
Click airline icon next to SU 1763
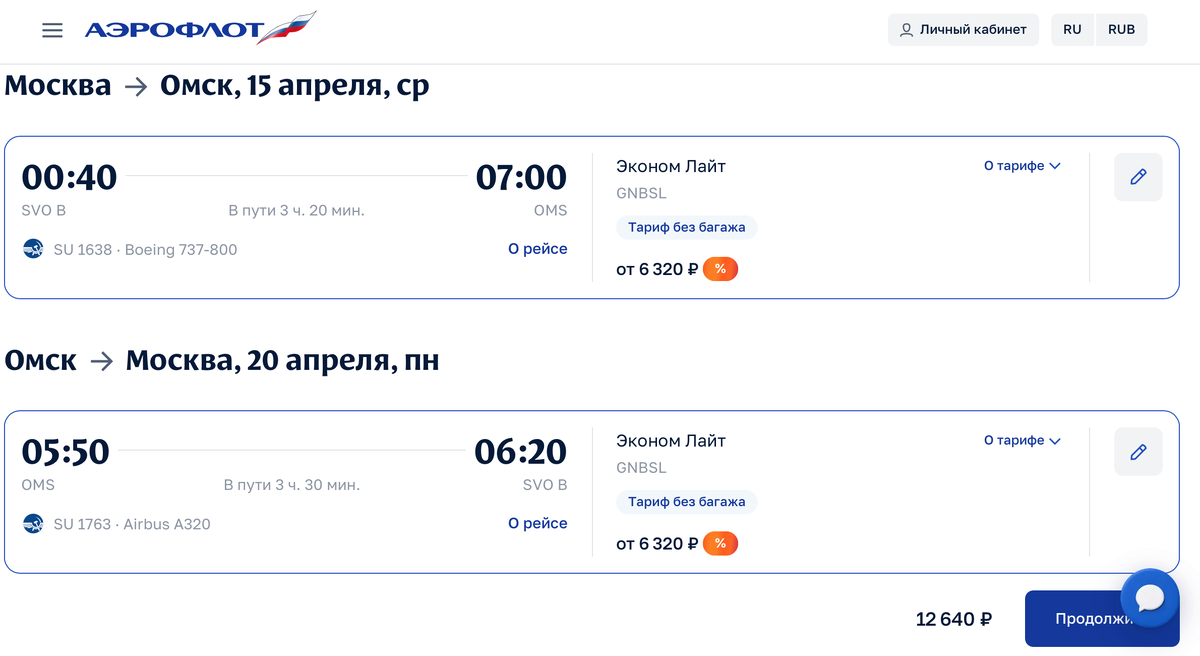click(x=33, y=523)
